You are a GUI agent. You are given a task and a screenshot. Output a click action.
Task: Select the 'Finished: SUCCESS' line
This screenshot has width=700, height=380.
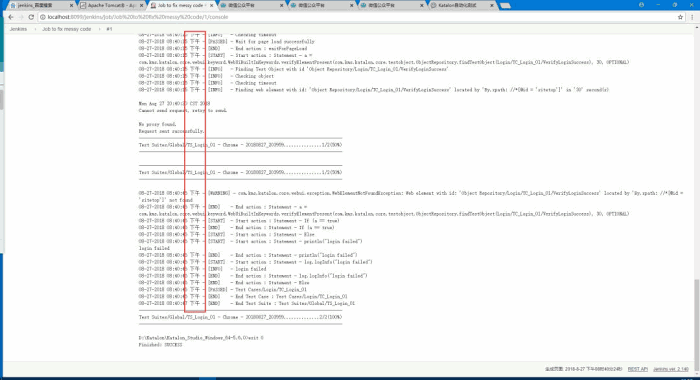(x=160, y=345)
